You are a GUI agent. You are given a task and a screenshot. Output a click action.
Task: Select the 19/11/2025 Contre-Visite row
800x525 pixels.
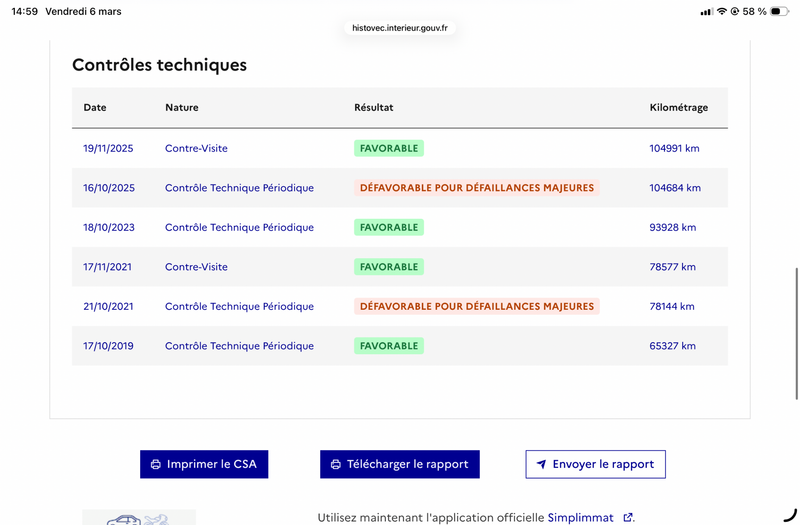pyautogui.click(x=399, y=148)
